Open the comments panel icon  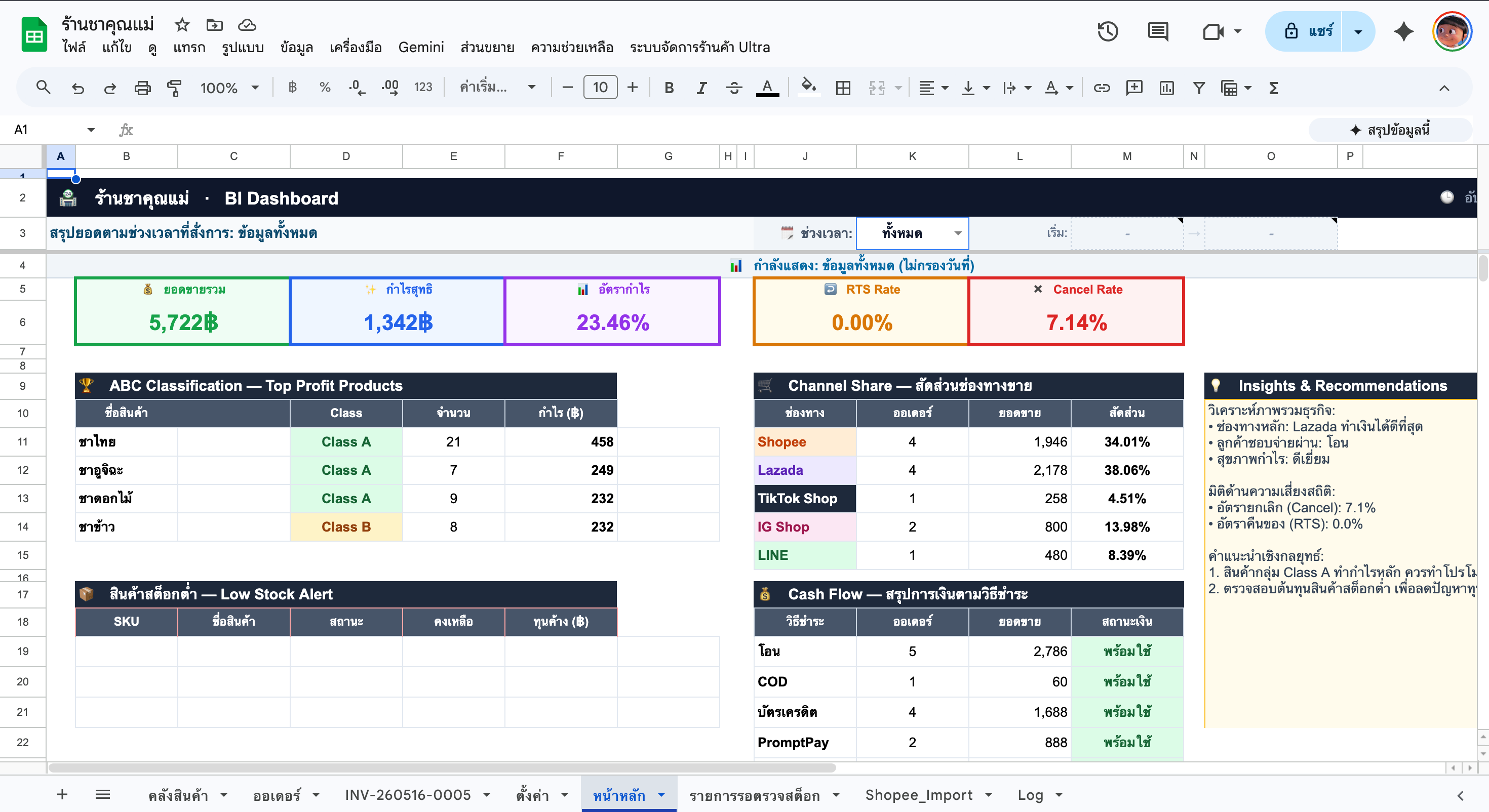tap(1158, 31)
